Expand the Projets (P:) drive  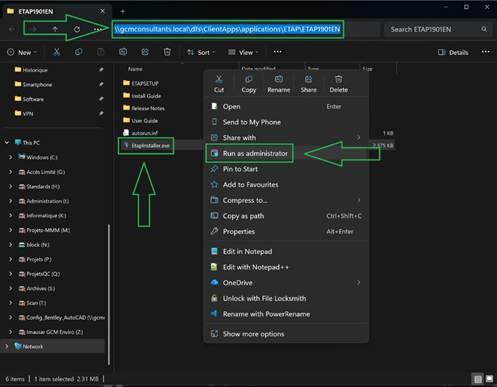point(10,259)
